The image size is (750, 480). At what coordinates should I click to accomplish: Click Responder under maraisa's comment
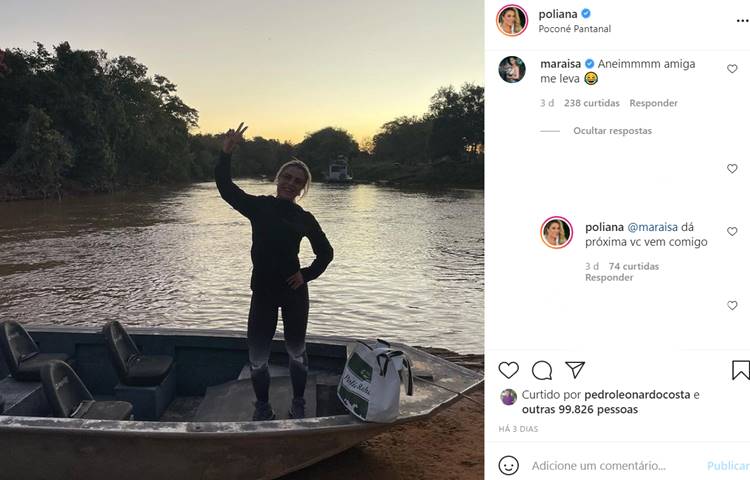pos(654,103)
